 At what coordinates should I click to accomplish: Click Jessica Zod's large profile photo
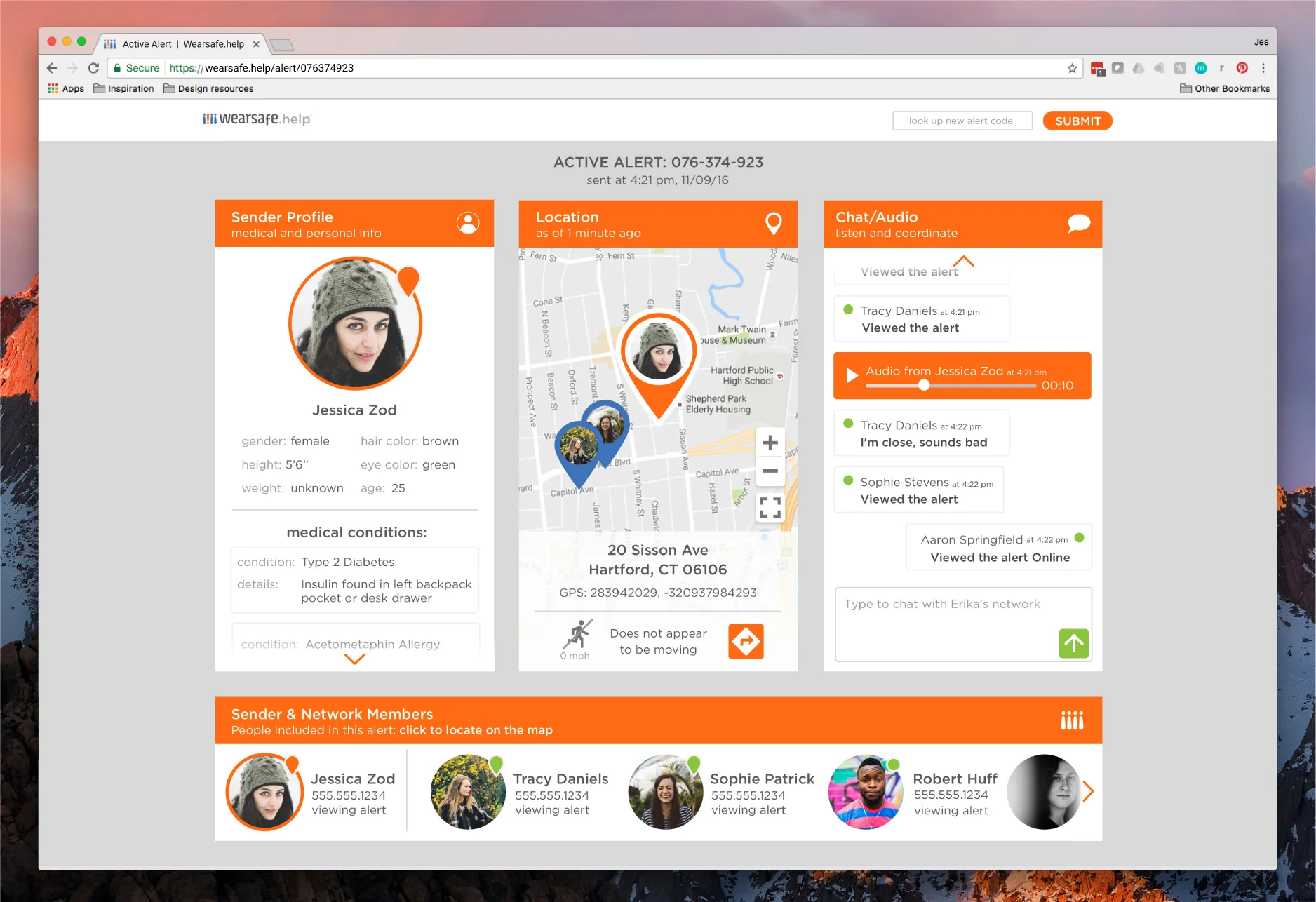coord(355,323)
